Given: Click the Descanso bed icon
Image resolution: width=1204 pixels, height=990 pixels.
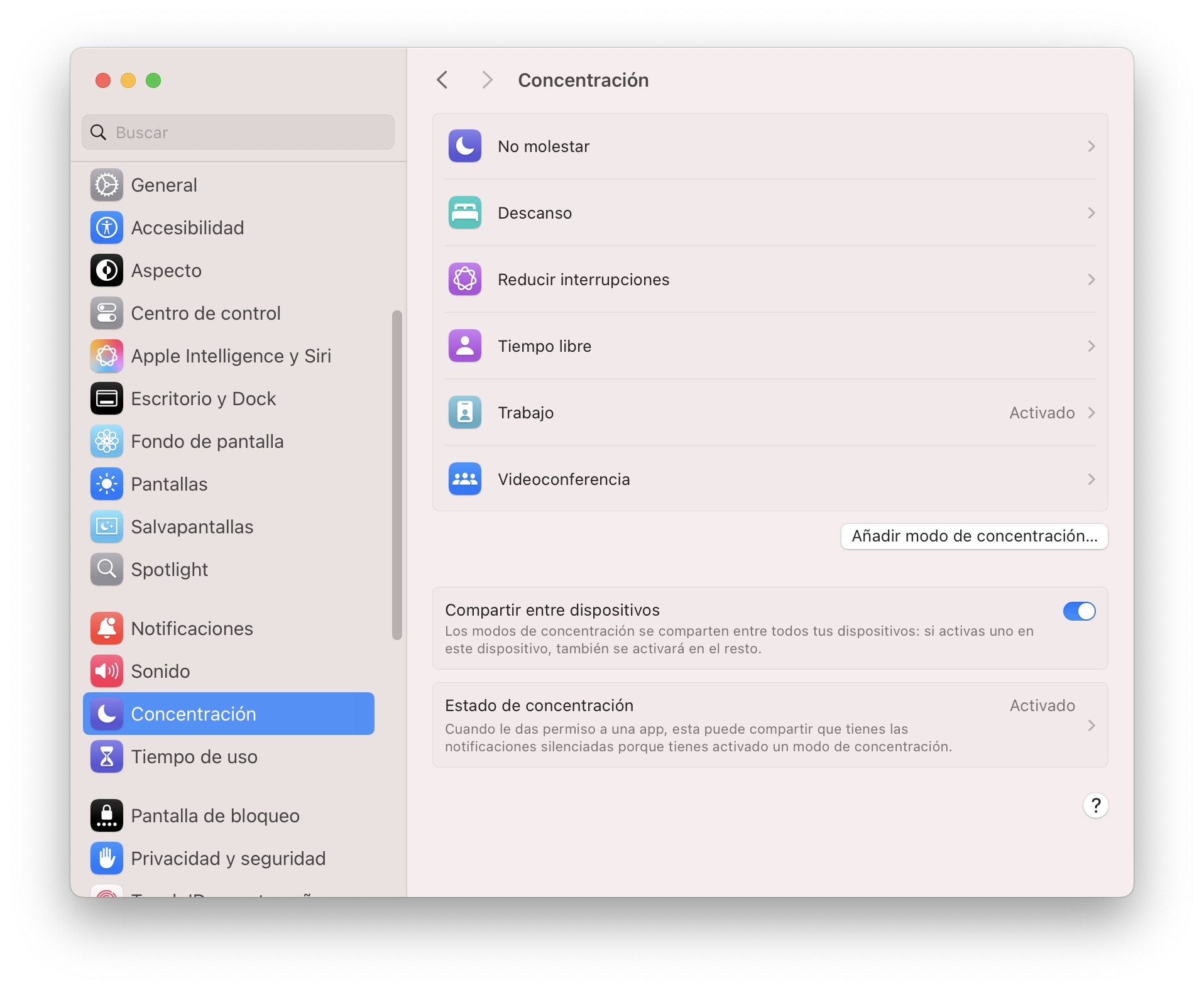Looking at the screenshot, I should click(x=465, y=213).
